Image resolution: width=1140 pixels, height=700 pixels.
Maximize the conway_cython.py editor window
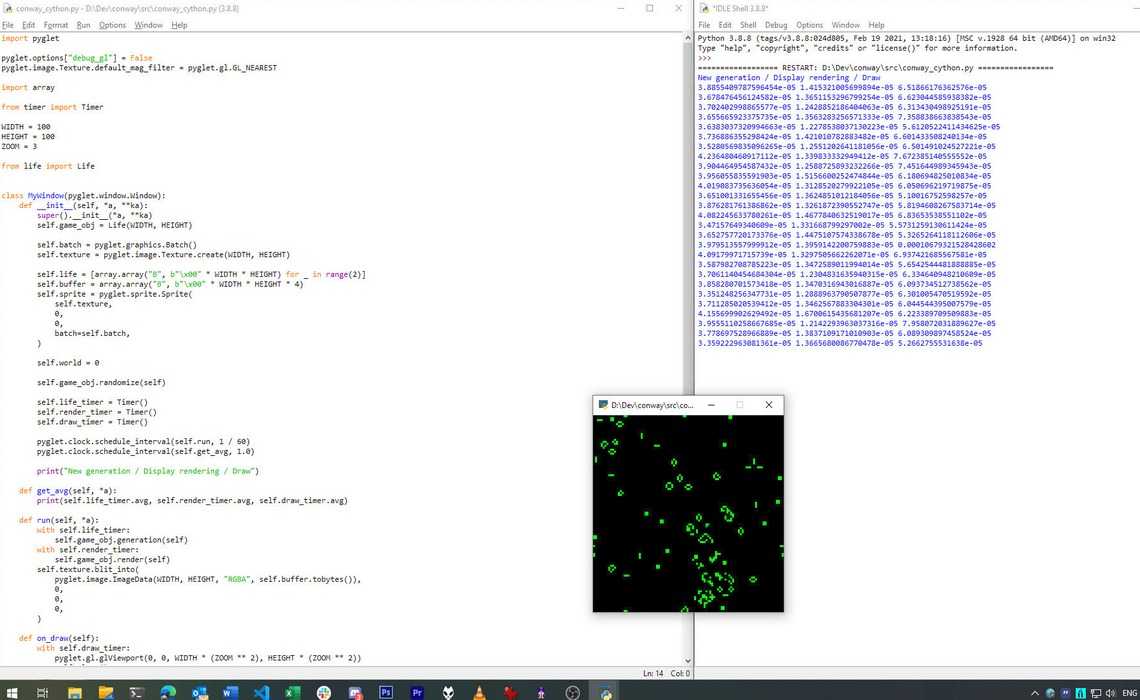pyautogui.click(x=649, y=8)
